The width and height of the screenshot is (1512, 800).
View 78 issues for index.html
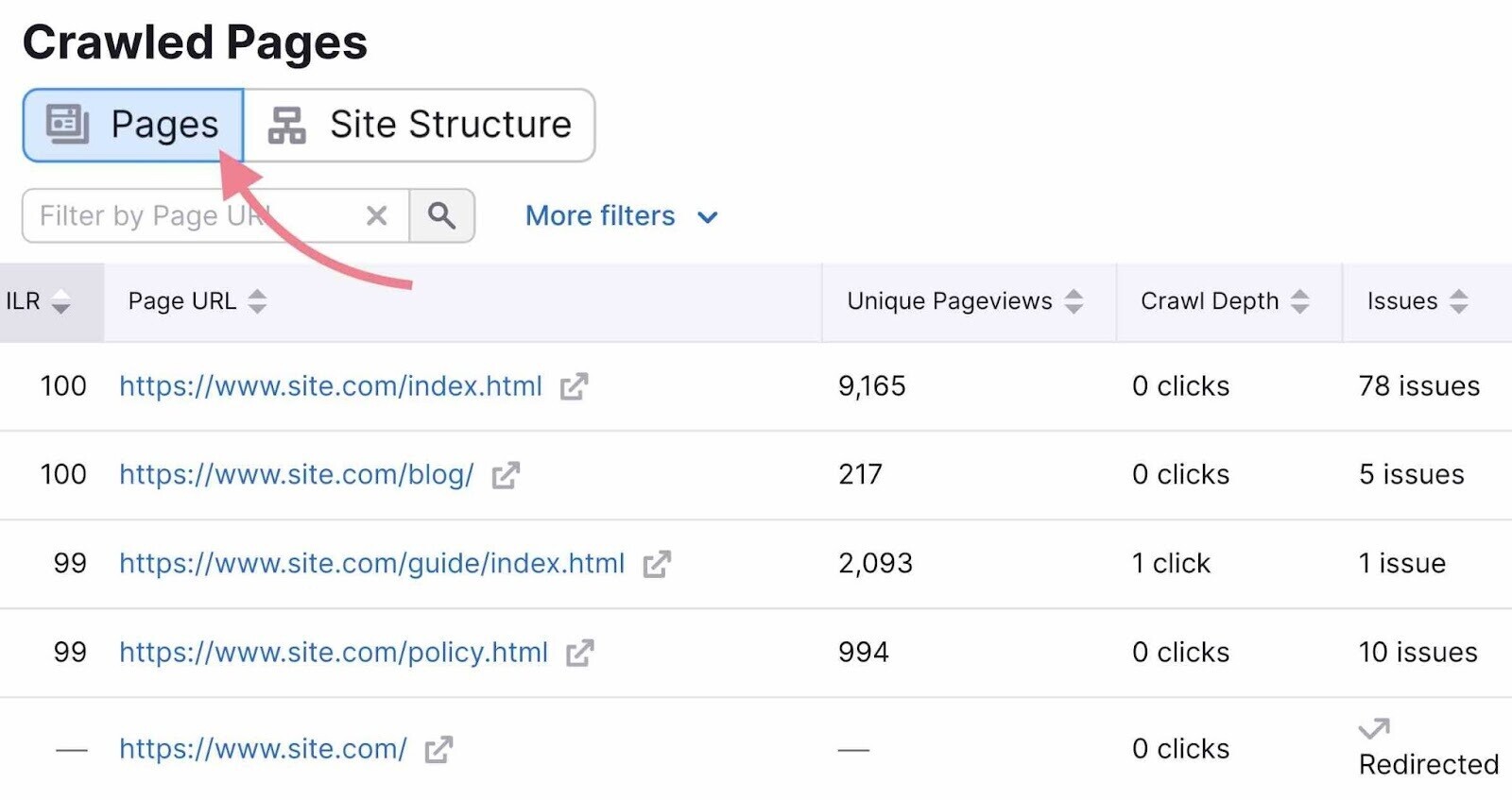(1418, 386)
